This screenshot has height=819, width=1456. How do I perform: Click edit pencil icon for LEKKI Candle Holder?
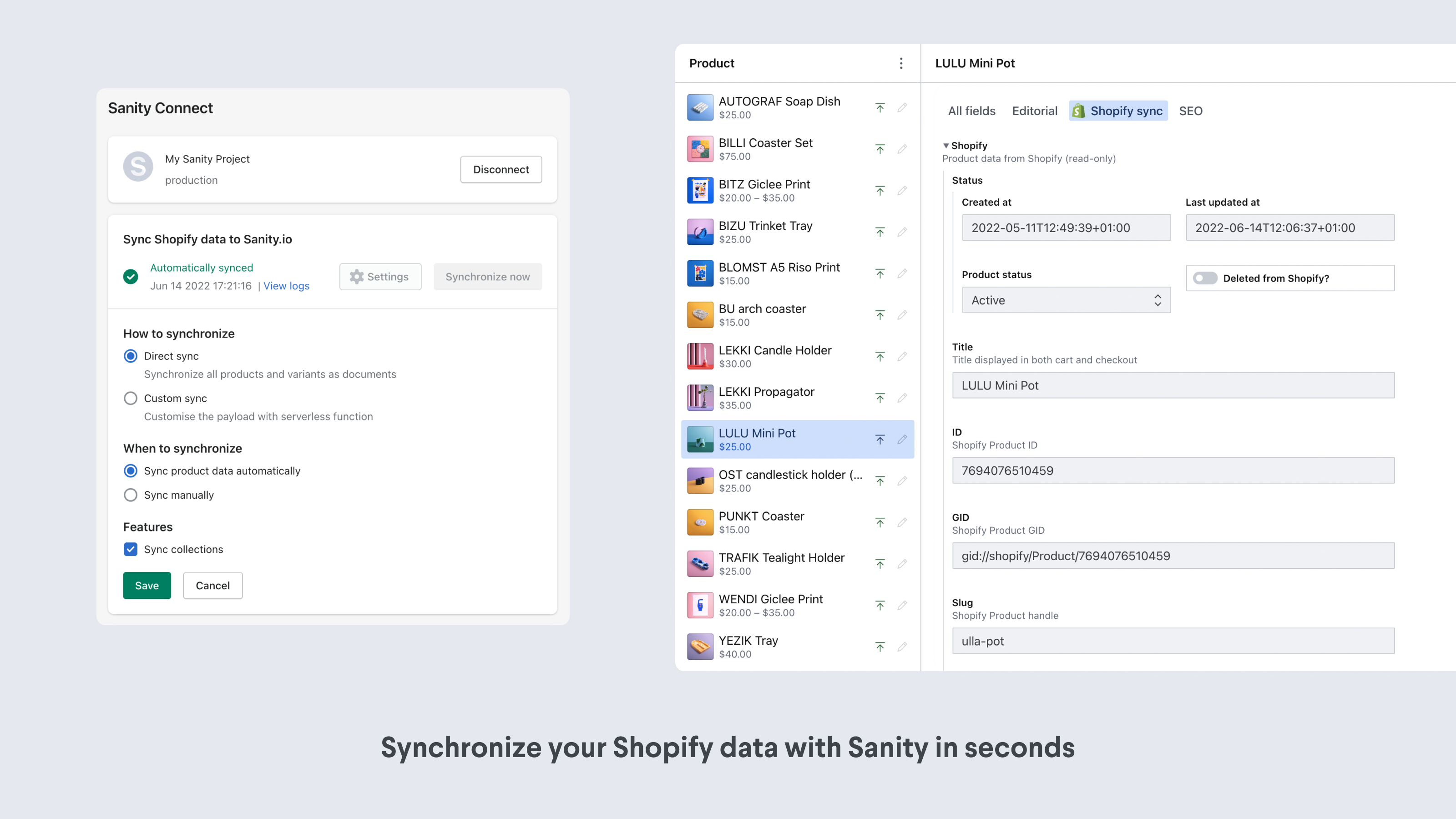(902, 356)
